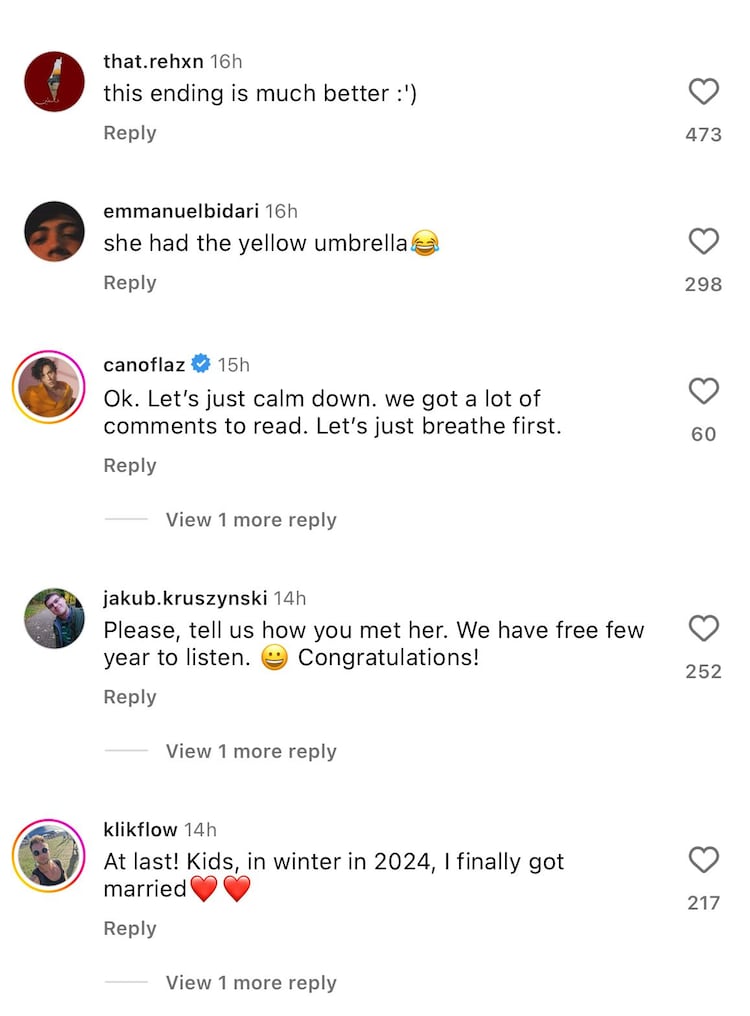Viewport: 750px width, 1016px height.
Task: Reply to that.rehxn's comment
Action: pos(130,133)
